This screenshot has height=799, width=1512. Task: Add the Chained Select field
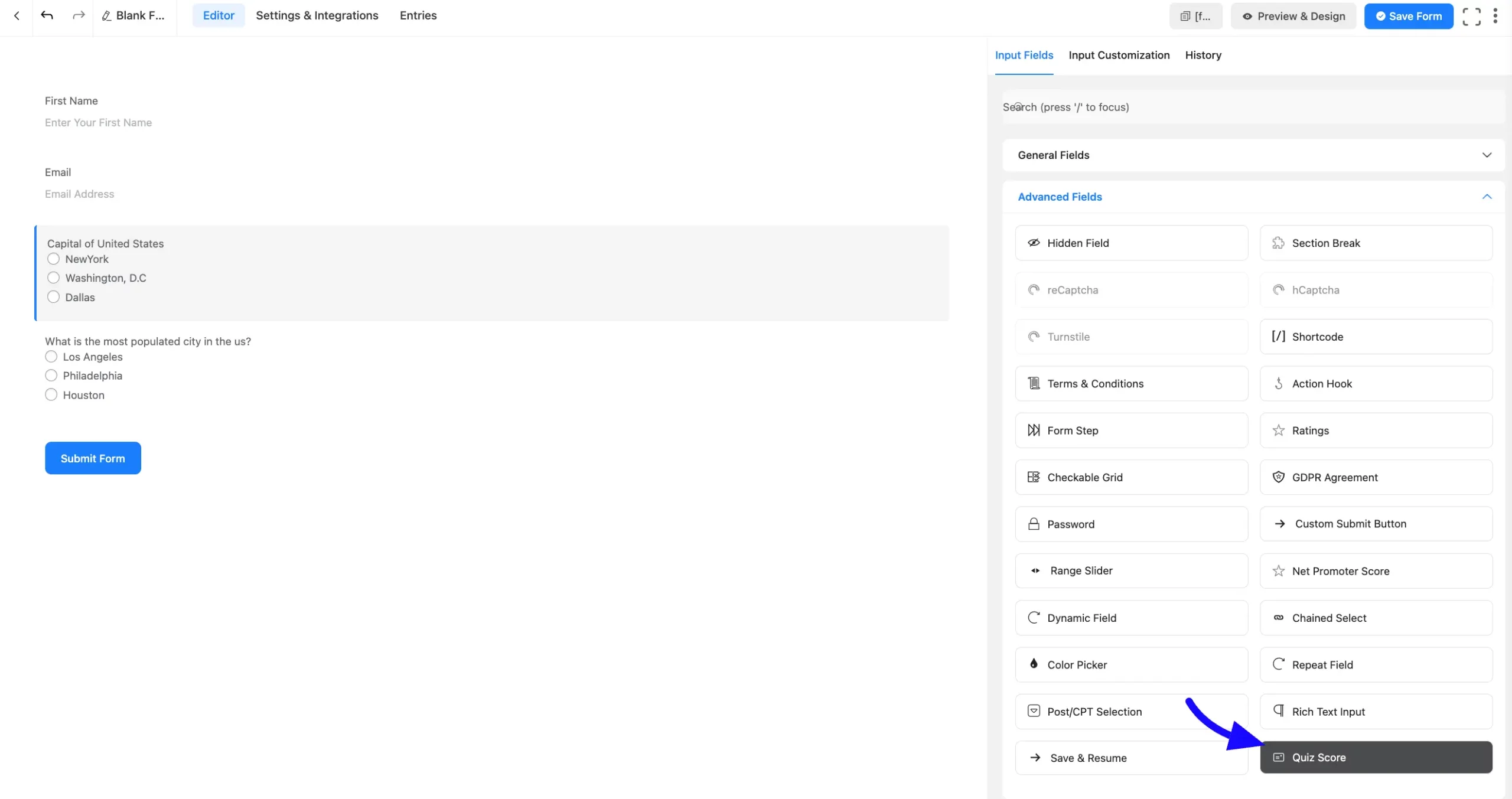click(x=1376, y=618)
